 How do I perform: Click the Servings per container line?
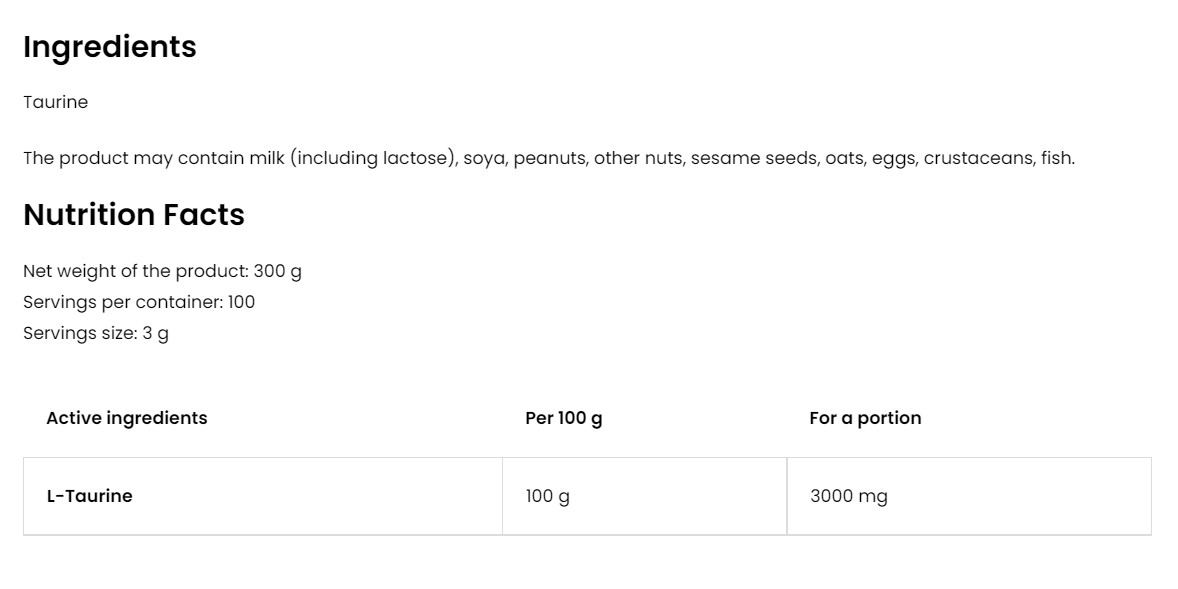(139, 302)
